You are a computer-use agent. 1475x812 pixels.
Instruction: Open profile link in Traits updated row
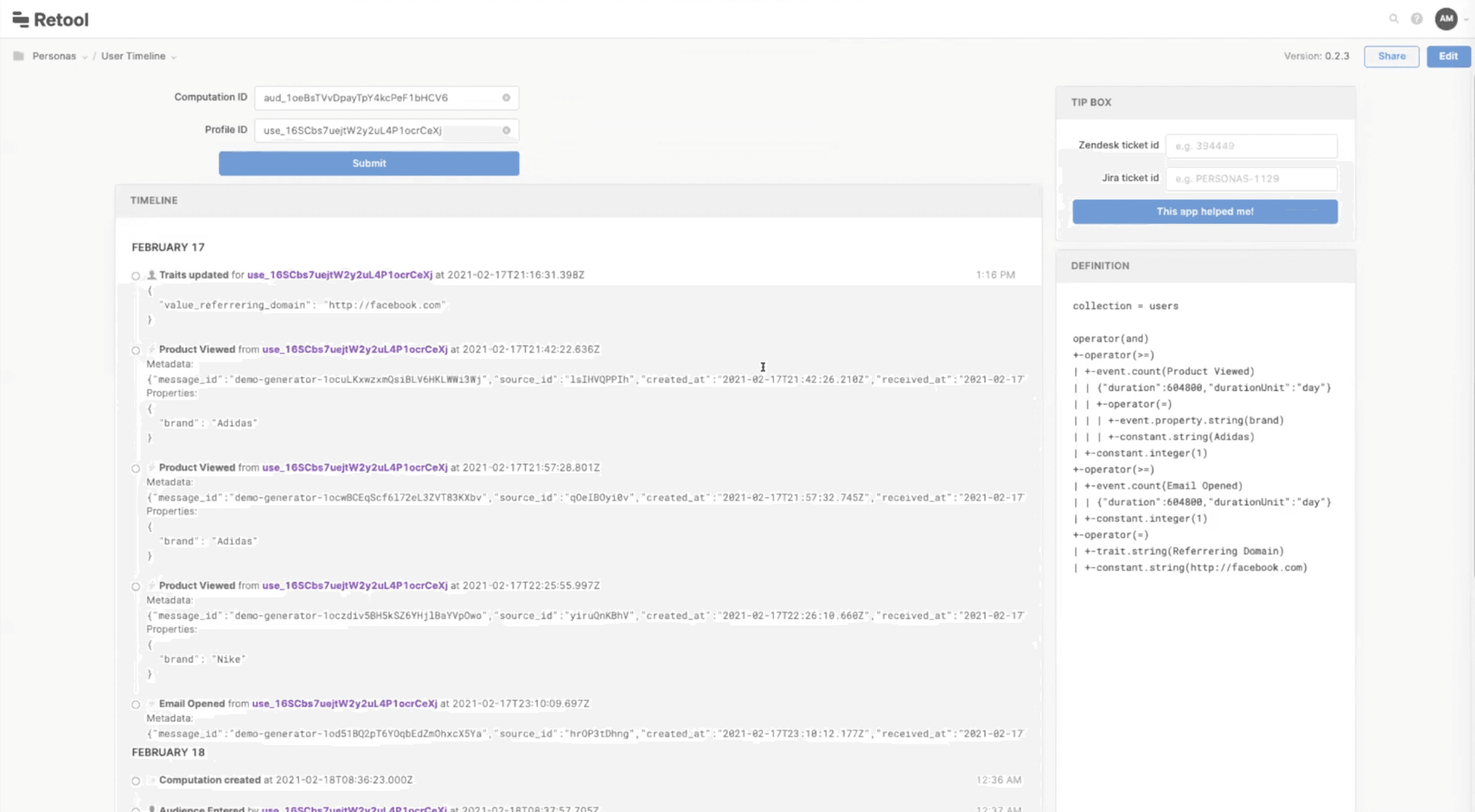click(x=339, y=275)
